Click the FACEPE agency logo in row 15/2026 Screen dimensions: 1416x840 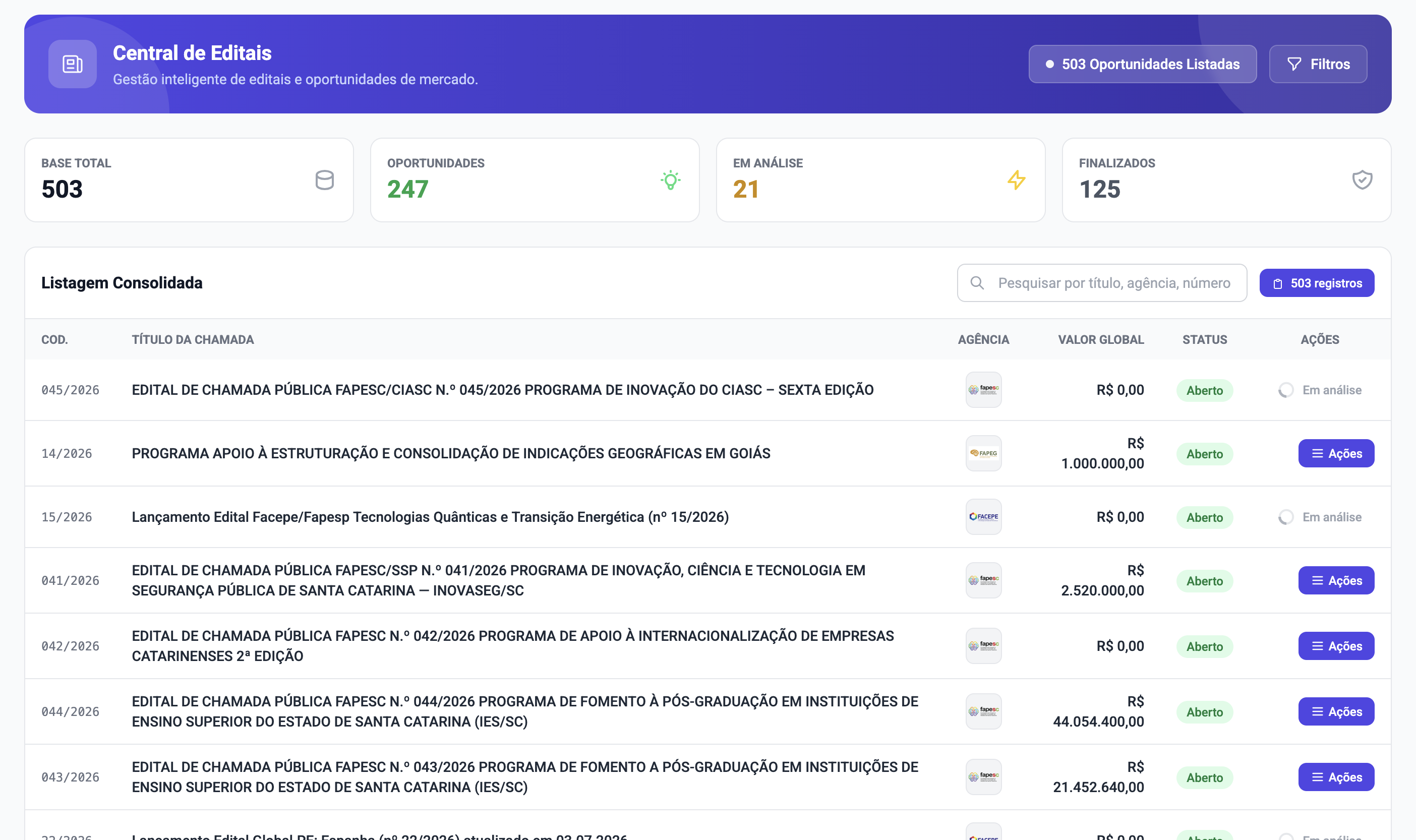pos(984,517)
